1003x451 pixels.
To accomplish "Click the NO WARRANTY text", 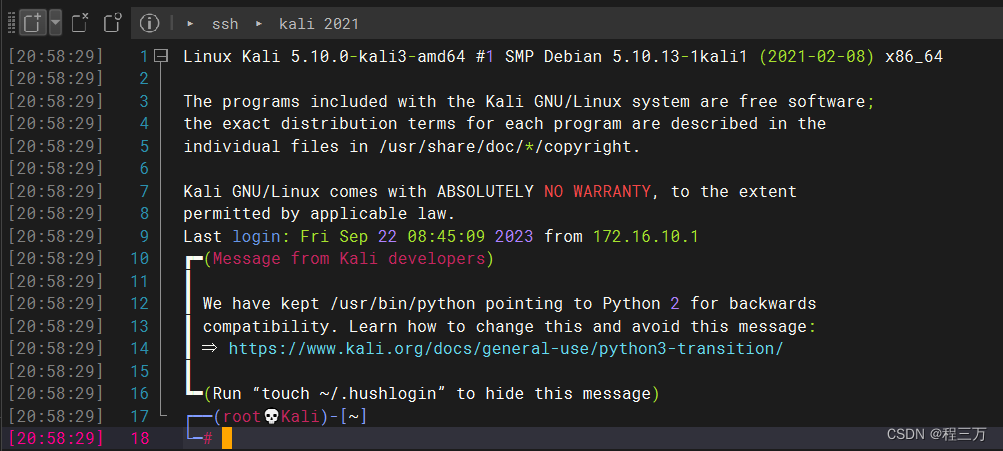I will tap(597, 191).
